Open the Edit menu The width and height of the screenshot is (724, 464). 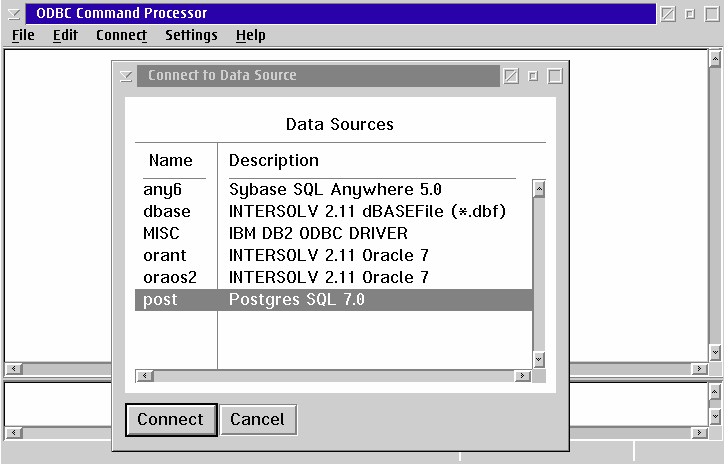pos(65,35)
